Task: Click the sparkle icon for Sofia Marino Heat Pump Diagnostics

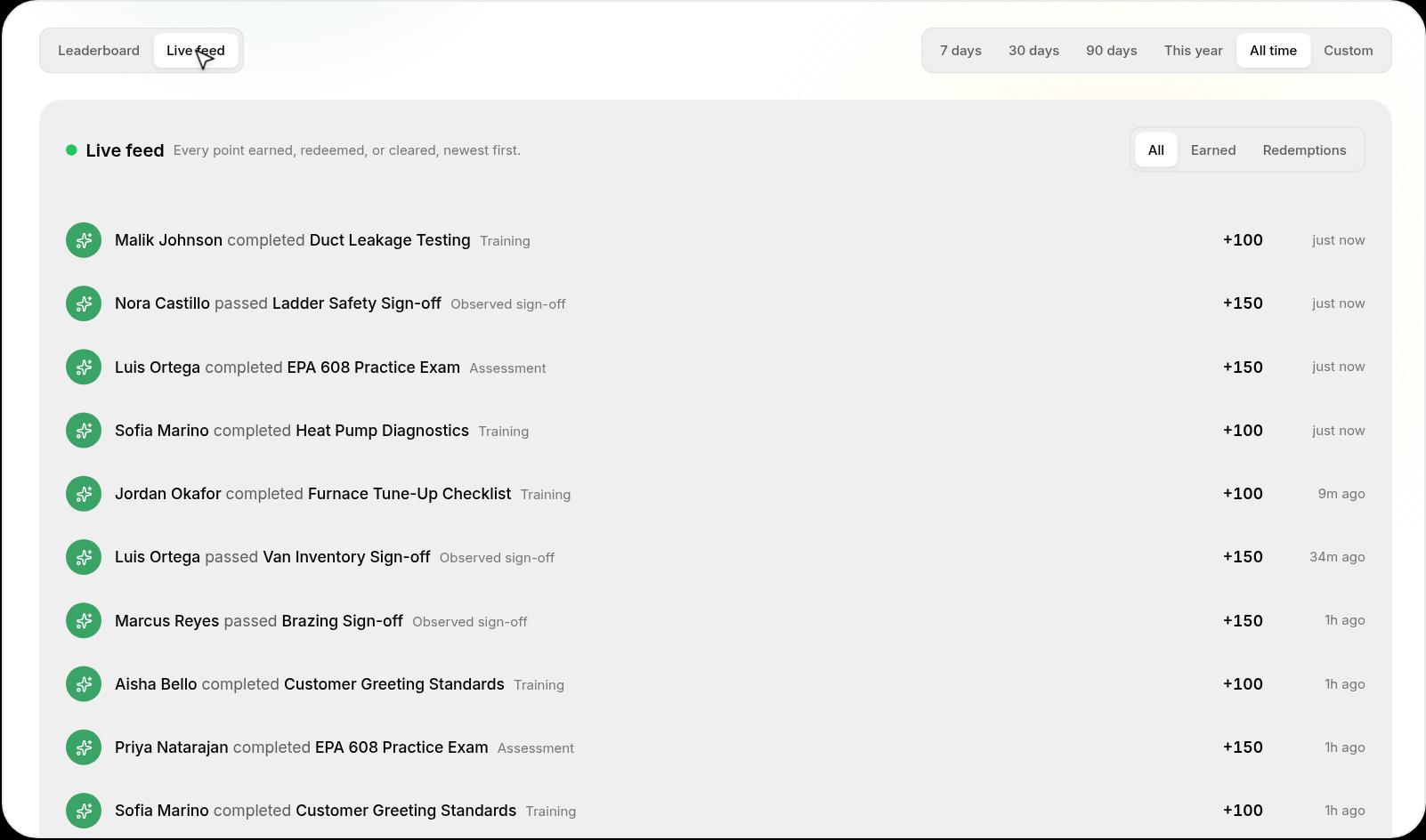Action: pos(84,431)
